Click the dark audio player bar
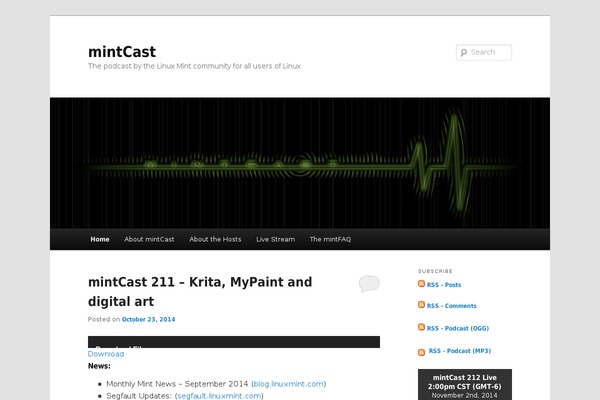 234,342
